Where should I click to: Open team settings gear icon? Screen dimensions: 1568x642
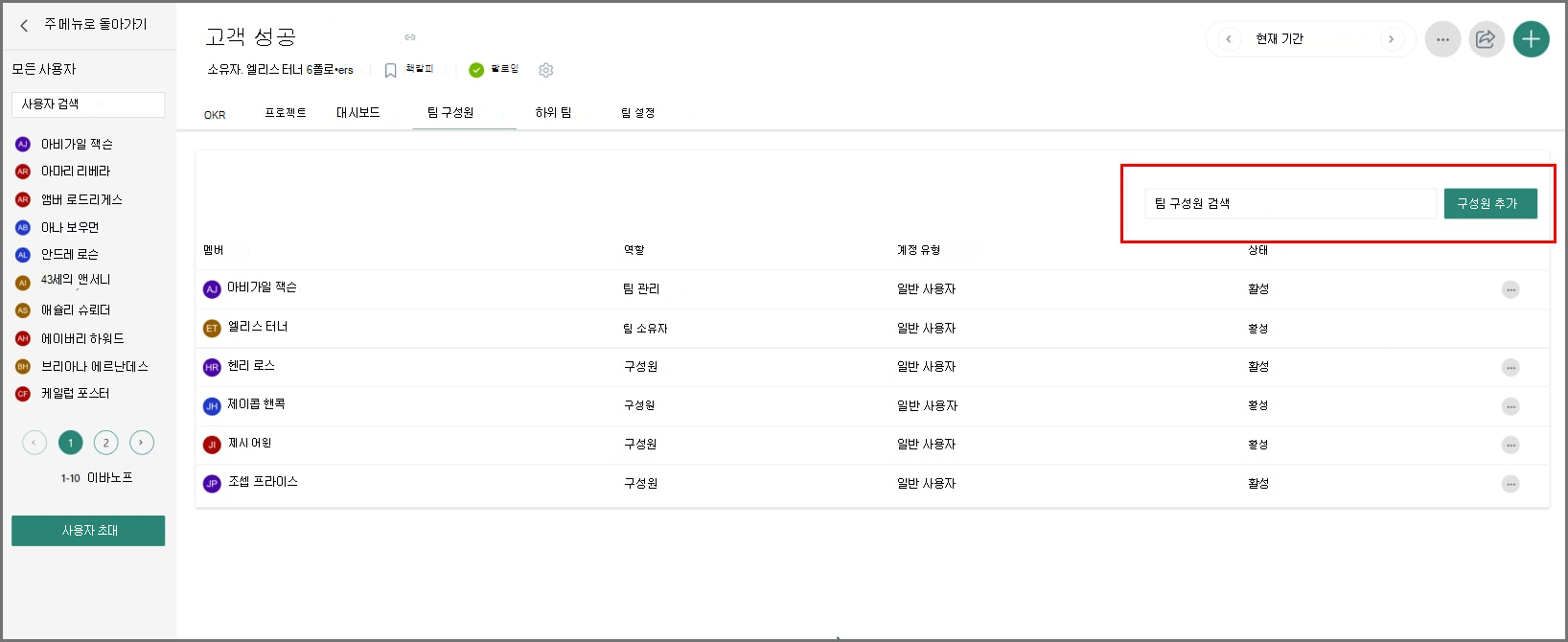[x=546, y=70]
